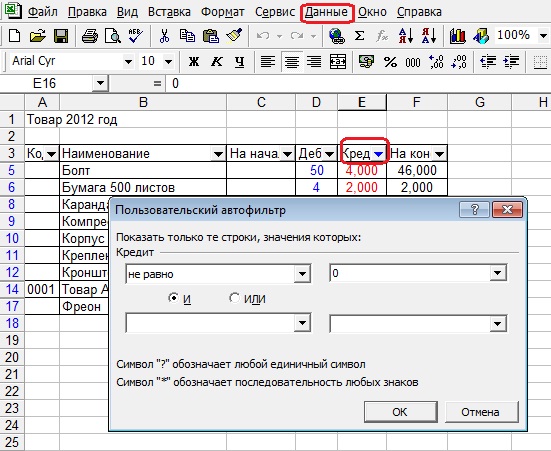Click the Save floppy disk icon
Screen dimensions: 551x451
click(x=61, y=36)
